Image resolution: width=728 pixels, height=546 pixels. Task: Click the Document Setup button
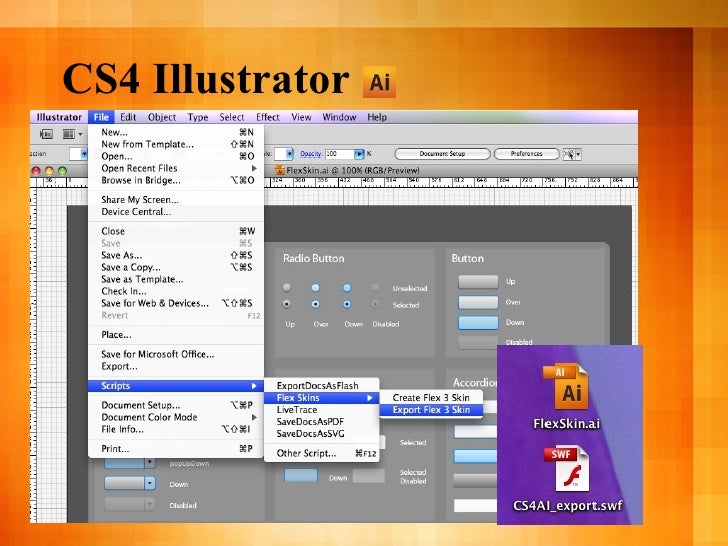442,154
